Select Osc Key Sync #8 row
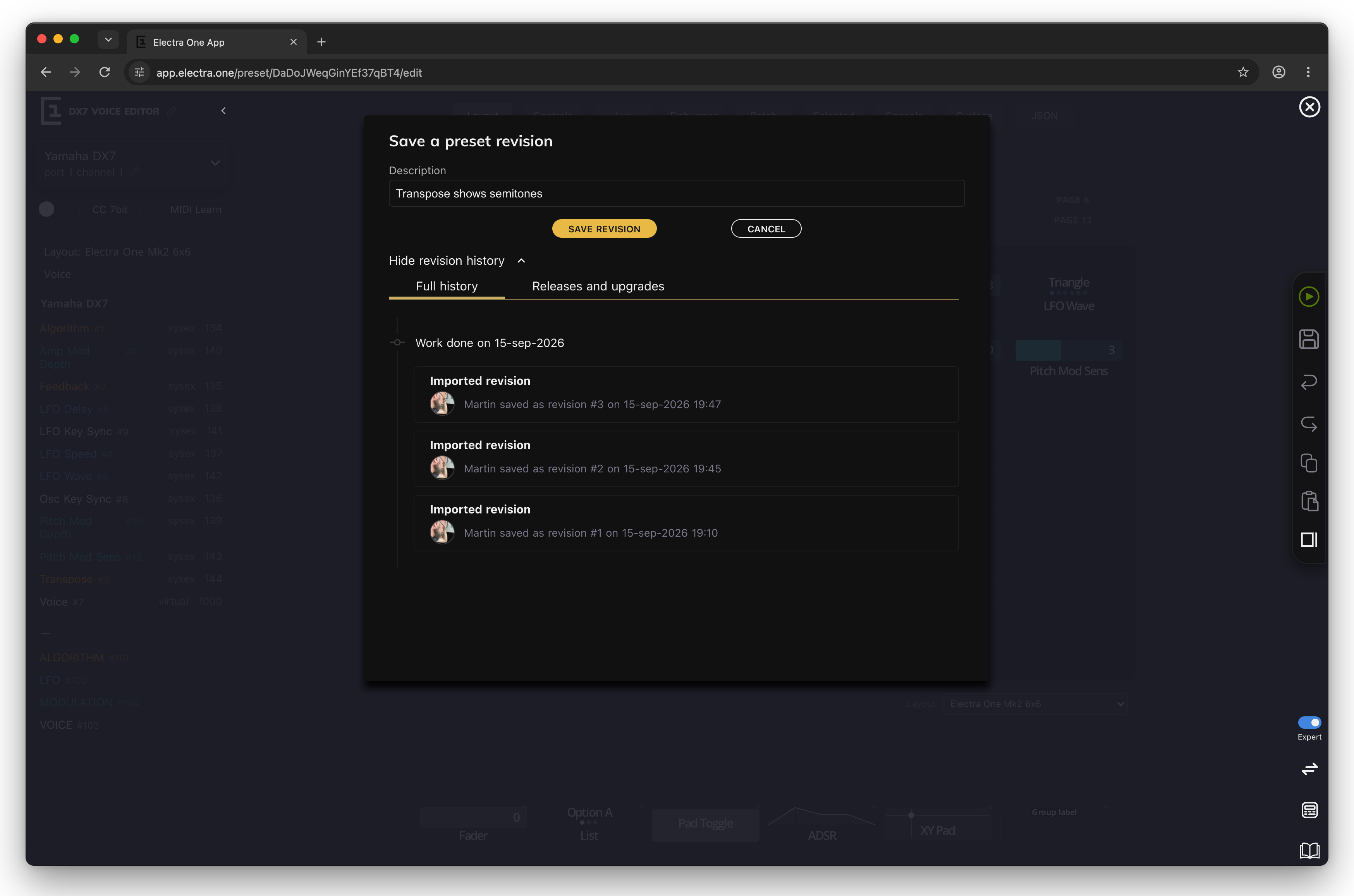Viewport: 1354px width, 896px height. 131,499
